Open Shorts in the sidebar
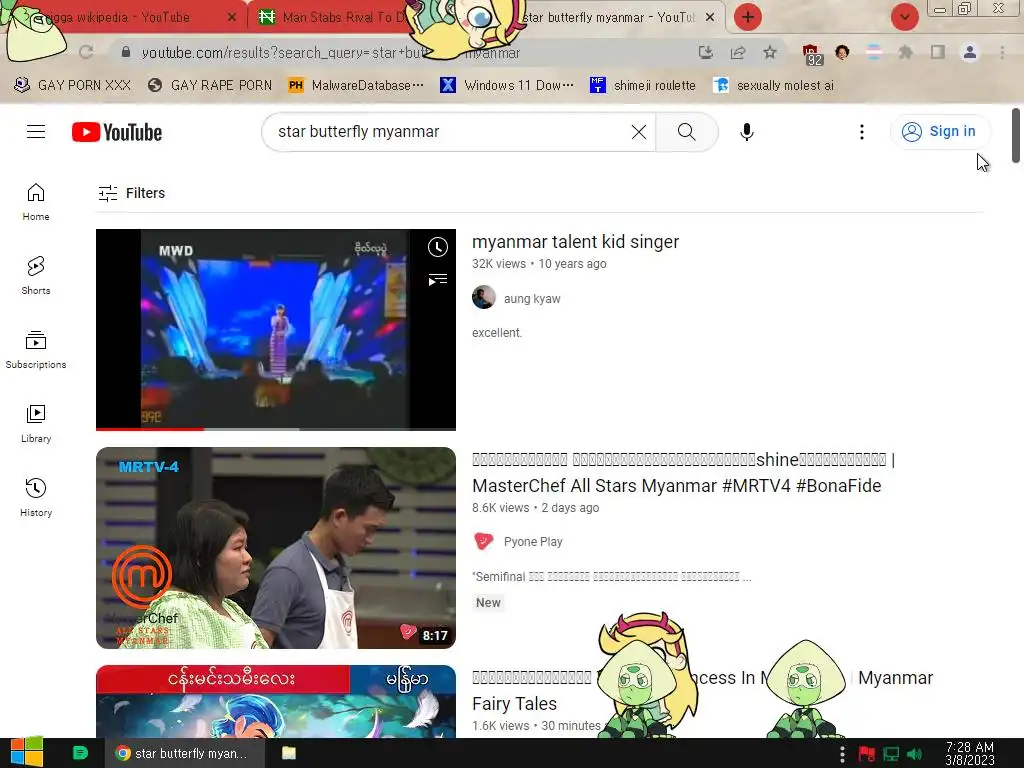This screenshot has height=768, width=1024. 36,276
